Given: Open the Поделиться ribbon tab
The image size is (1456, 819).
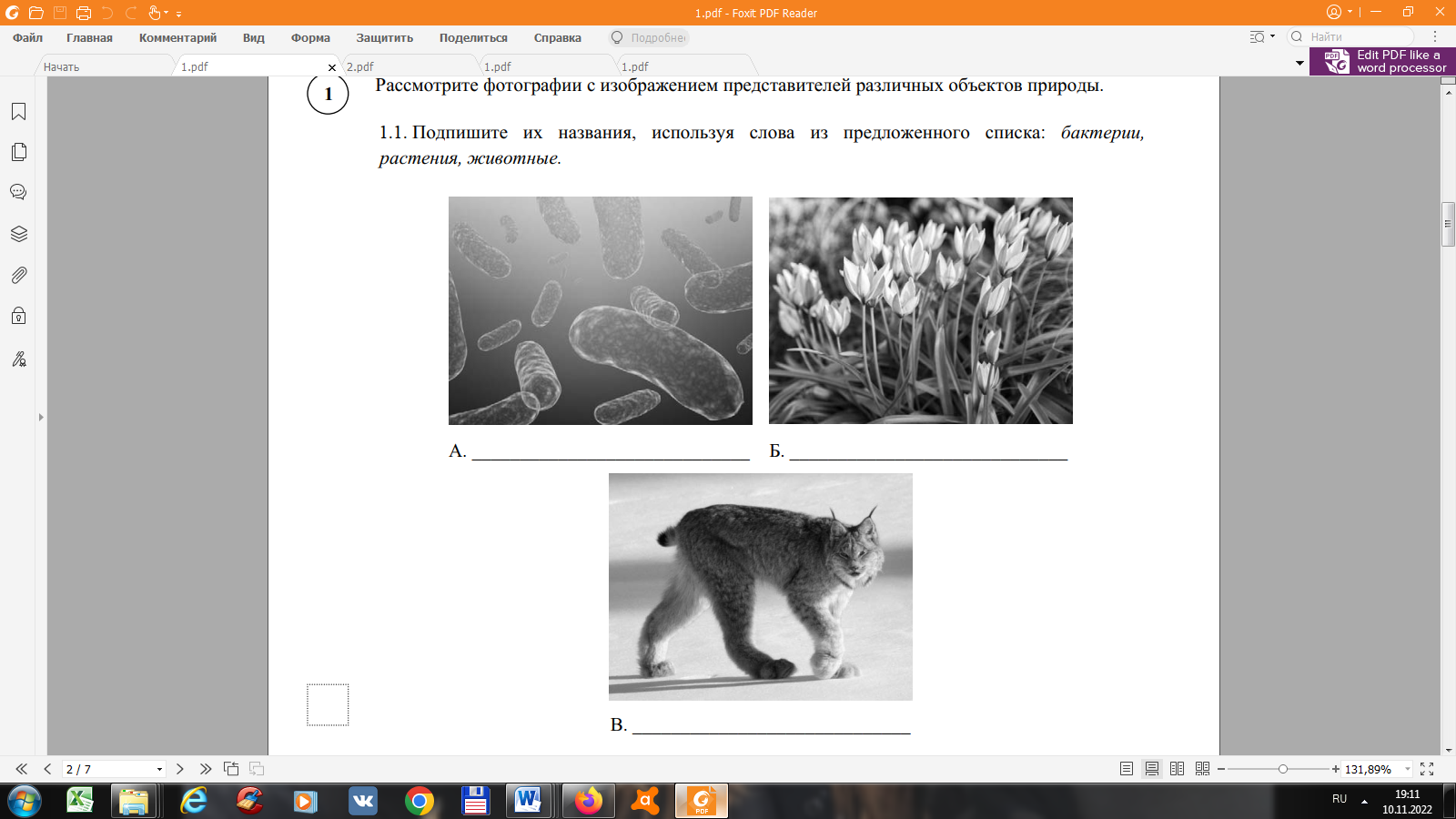Looking at the screenshot, I should pos(473,38).
